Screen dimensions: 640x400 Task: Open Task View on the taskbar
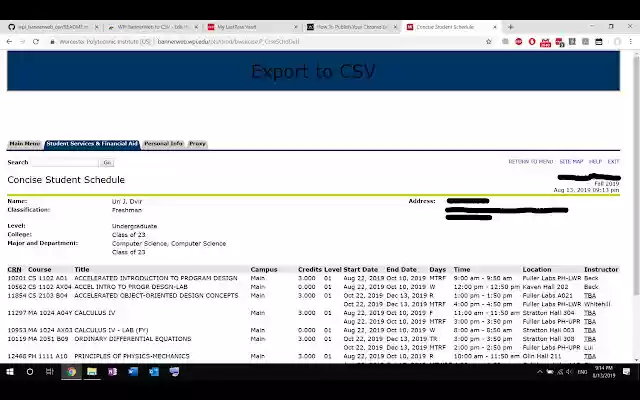[50, 372]
